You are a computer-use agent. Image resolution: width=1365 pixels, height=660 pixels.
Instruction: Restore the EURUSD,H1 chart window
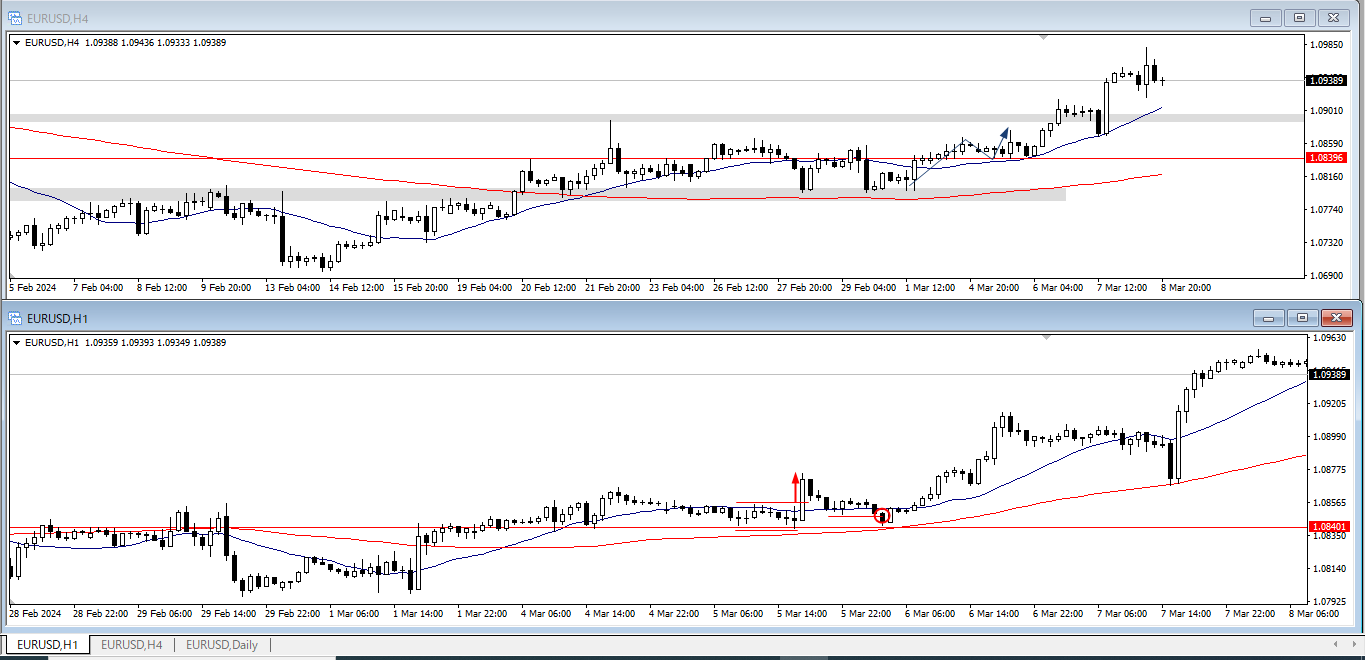(x=1302, y=318)
